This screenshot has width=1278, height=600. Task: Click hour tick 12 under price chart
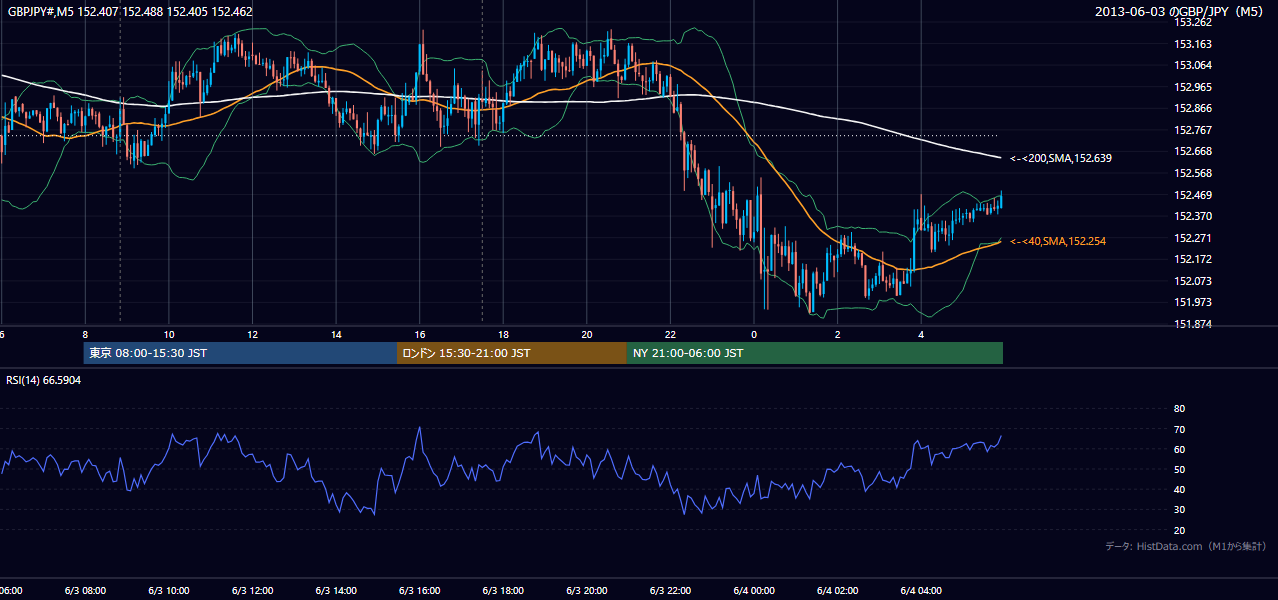pos(252,335)
